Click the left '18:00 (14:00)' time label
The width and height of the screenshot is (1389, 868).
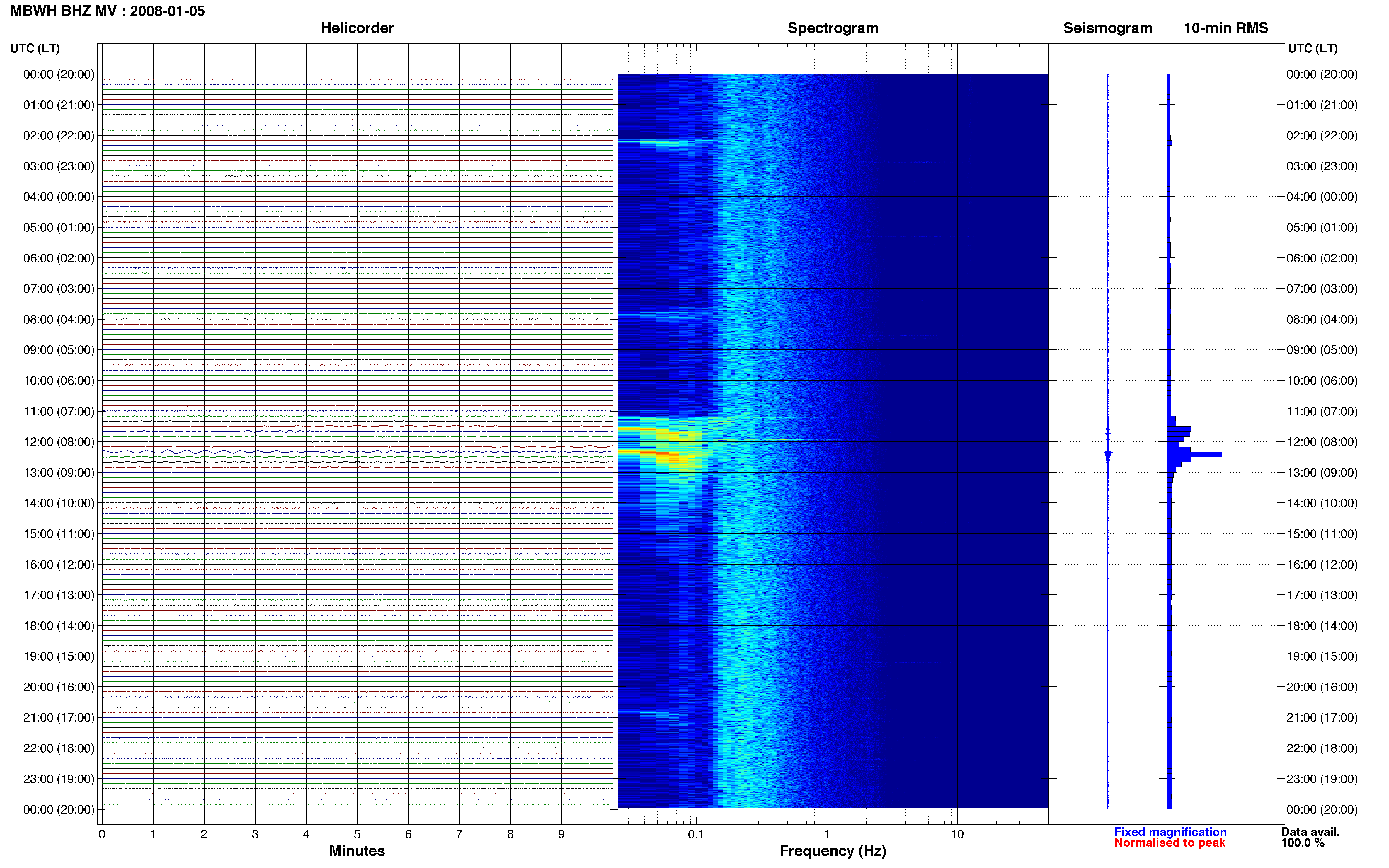tap(59, 626)
